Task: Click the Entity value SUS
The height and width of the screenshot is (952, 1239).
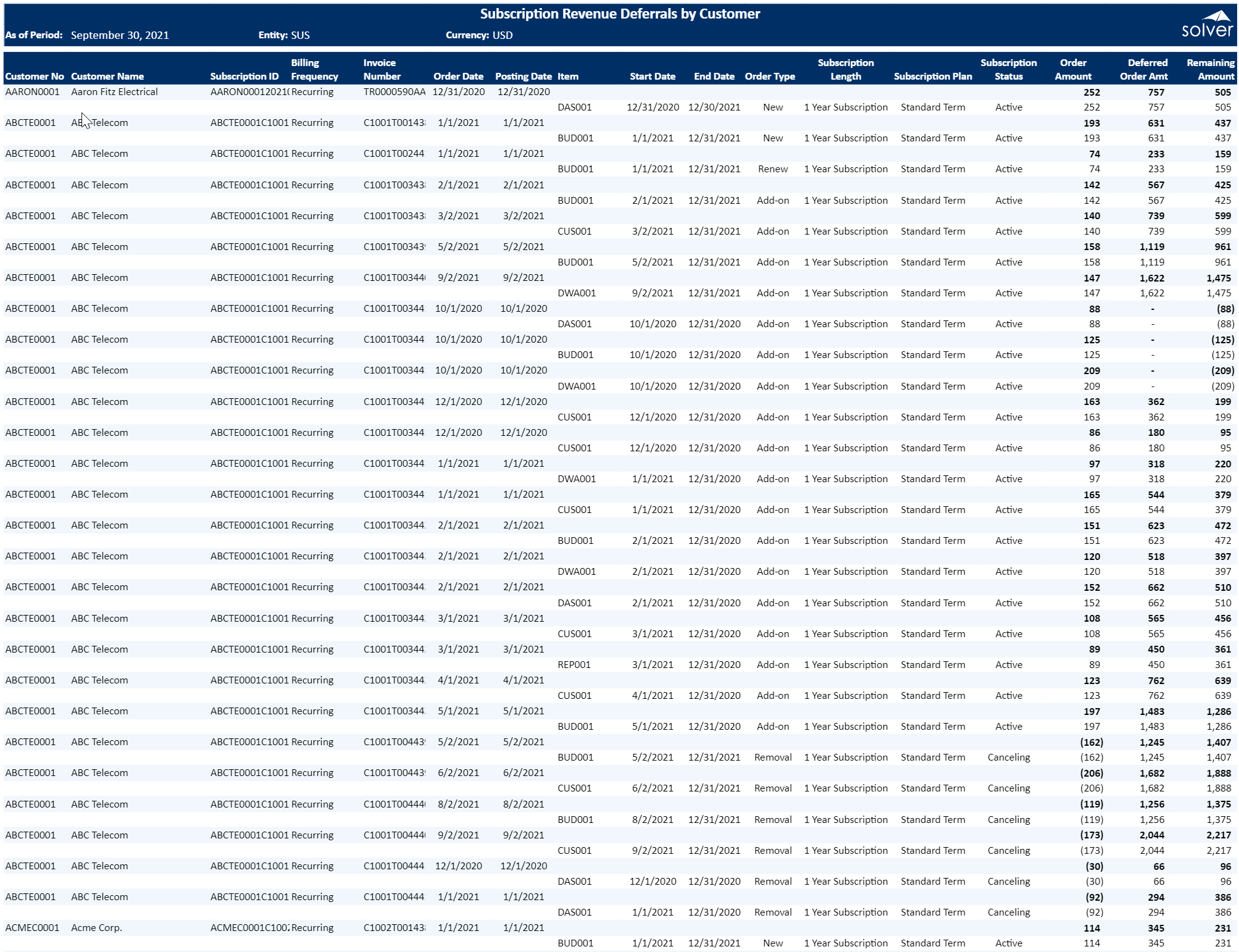Action: 300,35
